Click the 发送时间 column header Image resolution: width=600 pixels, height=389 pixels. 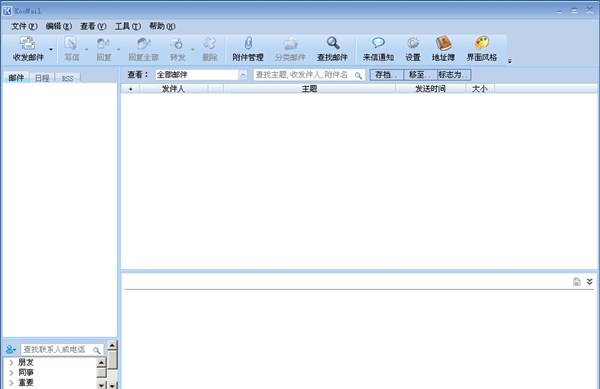(430, 89)
